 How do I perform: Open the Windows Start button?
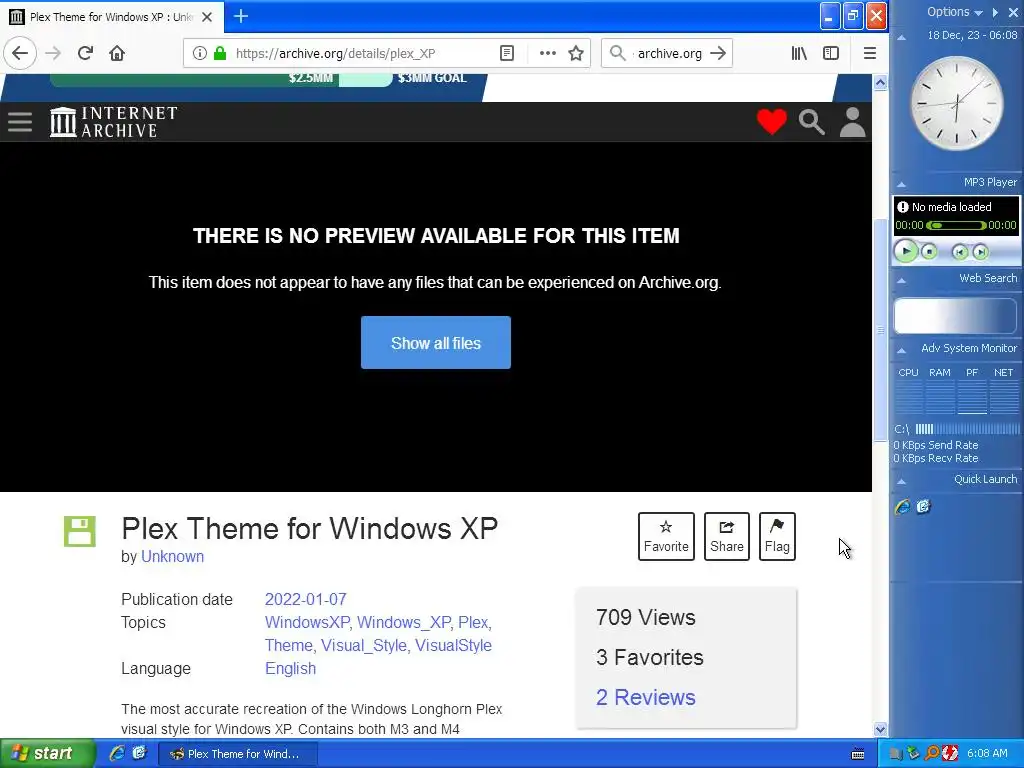tap(47, 753)
